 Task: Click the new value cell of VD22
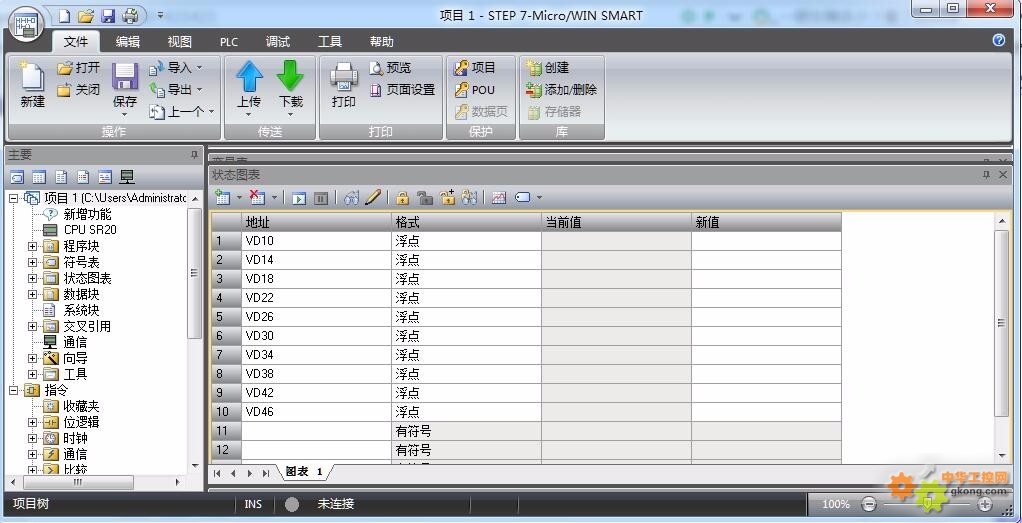coord(766,298)
